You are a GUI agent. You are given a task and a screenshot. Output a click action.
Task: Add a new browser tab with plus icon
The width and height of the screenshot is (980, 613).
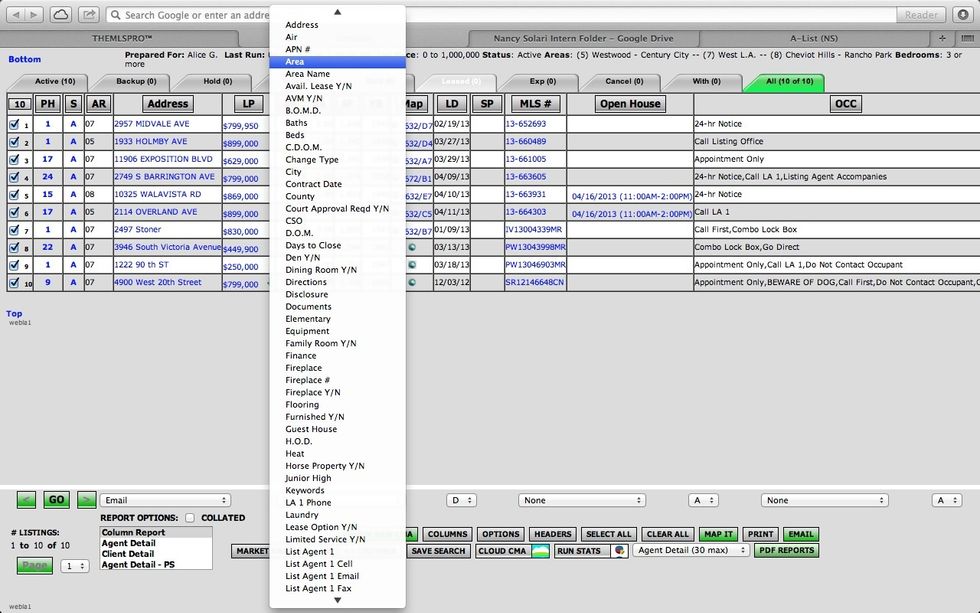[x=942, y=38]
